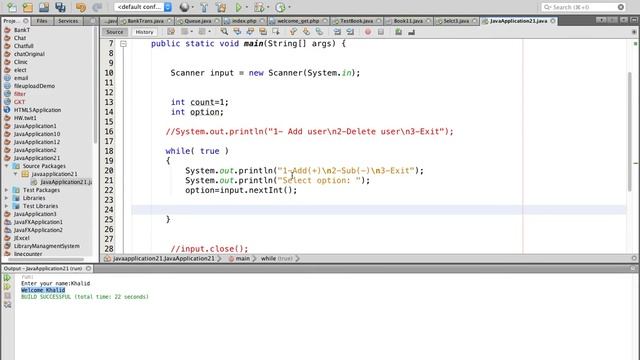Open the welcome_get.php editor tab

pos(298,21)
